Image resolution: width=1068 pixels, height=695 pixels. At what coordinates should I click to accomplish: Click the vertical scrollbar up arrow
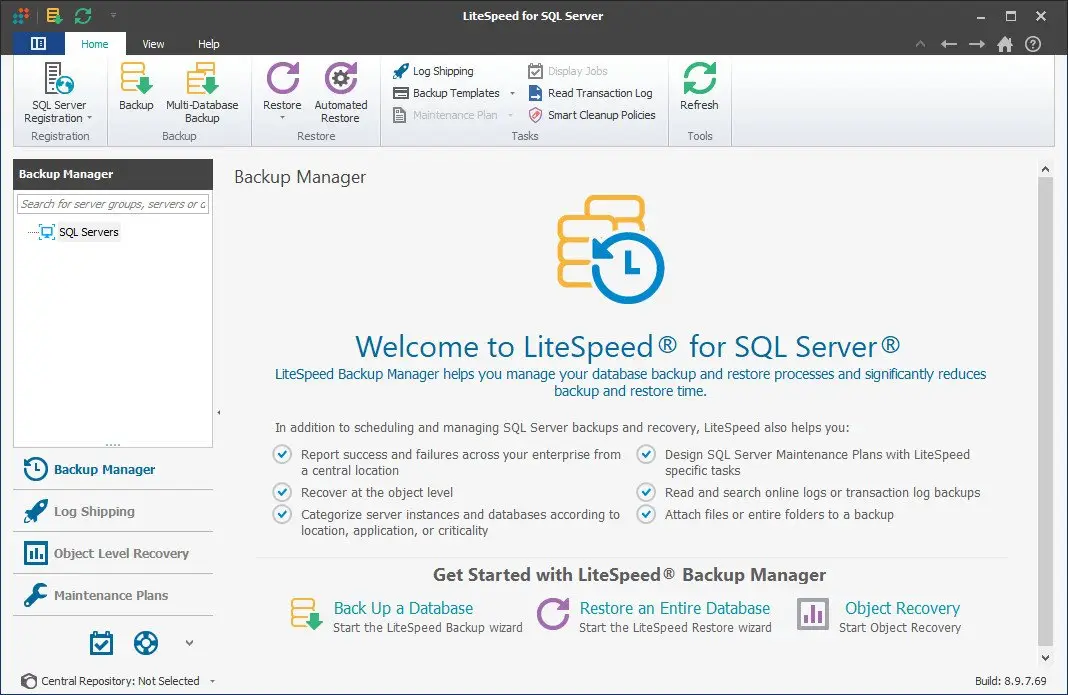[1046, 169]
